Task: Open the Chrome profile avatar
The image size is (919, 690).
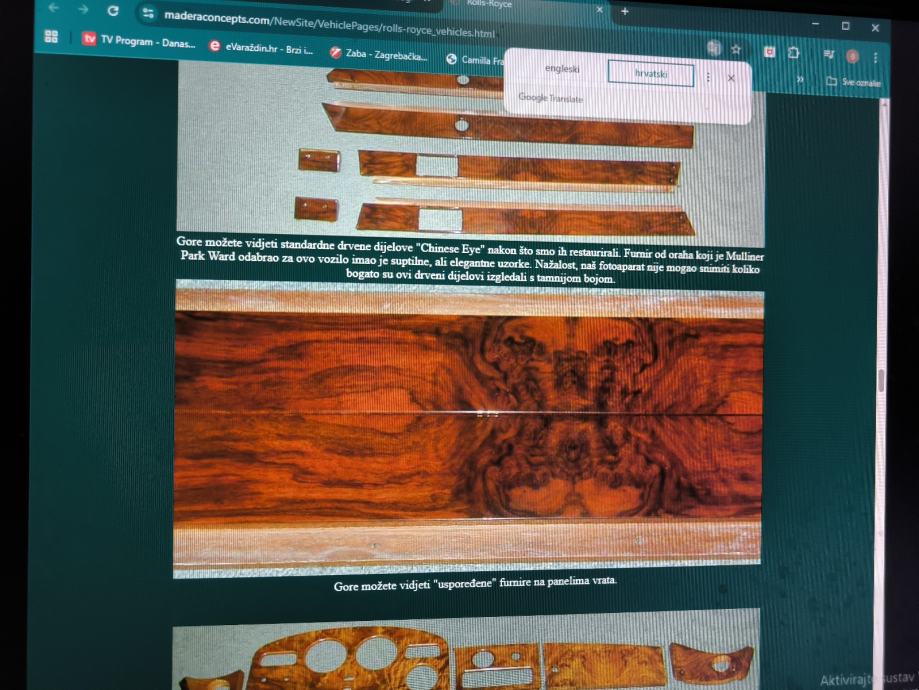Action: pos(852,56)
